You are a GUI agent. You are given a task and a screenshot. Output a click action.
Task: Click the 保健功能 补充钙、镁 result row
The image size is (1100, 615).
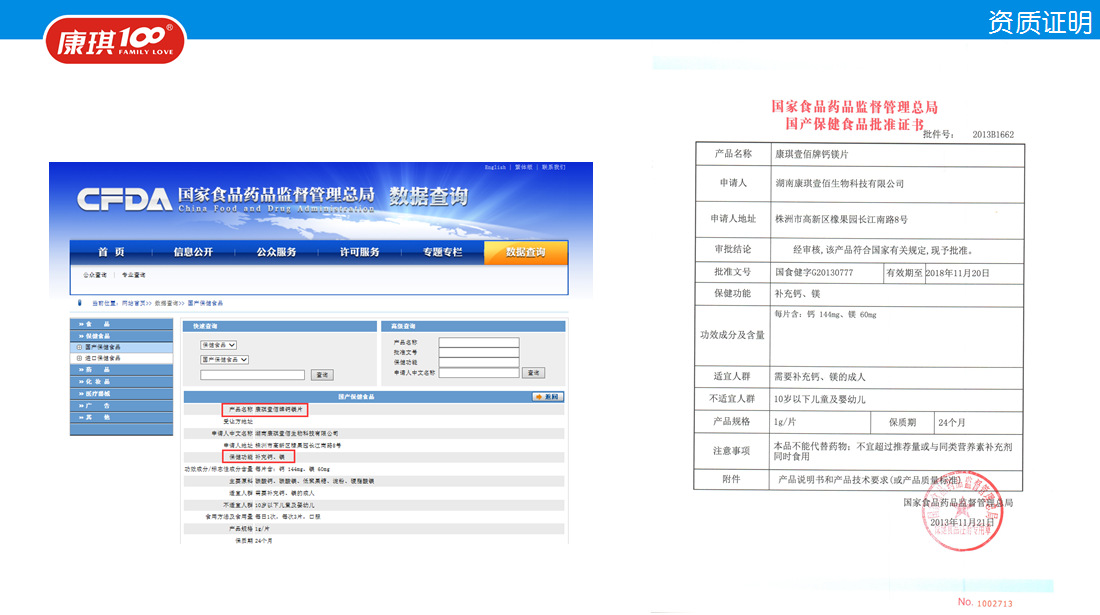pos(374,457)
